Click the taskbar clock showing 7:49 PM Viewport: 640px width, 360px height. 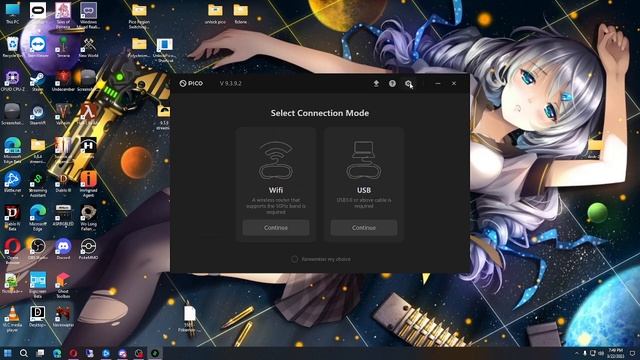(x=615, y=353)
